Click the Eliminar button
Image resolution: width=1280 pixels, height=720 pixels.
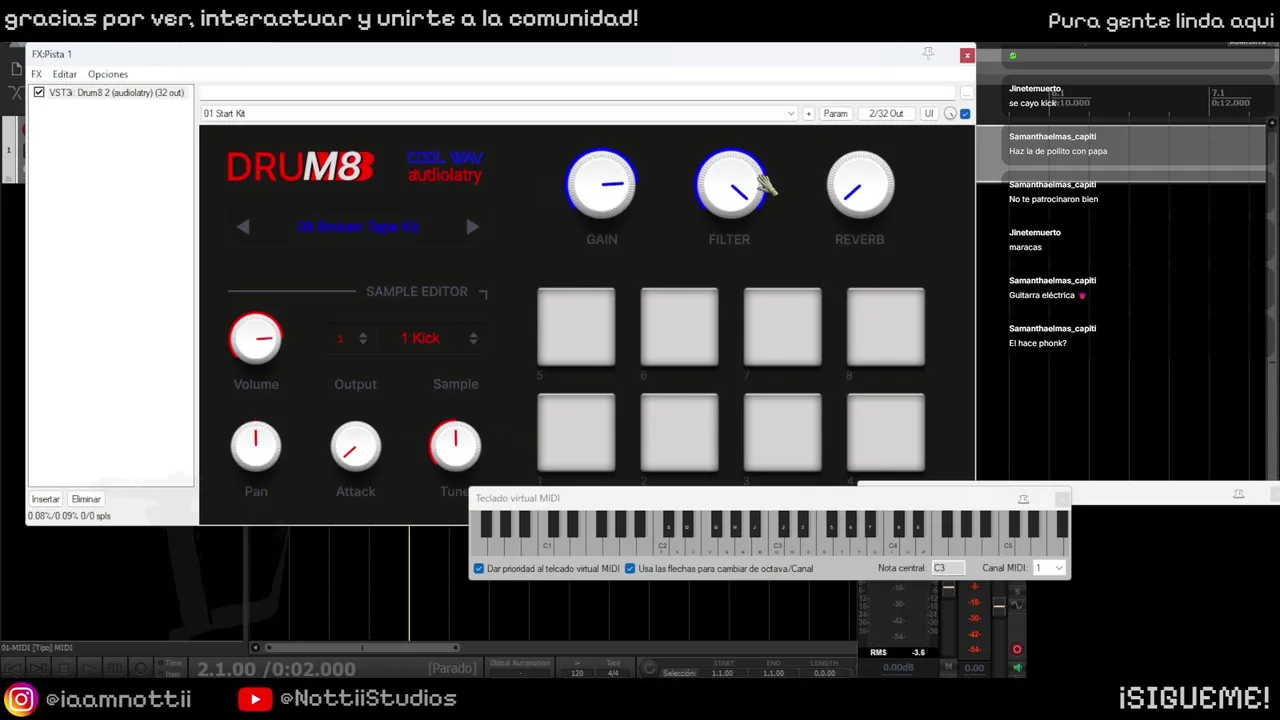coord(86,499)
